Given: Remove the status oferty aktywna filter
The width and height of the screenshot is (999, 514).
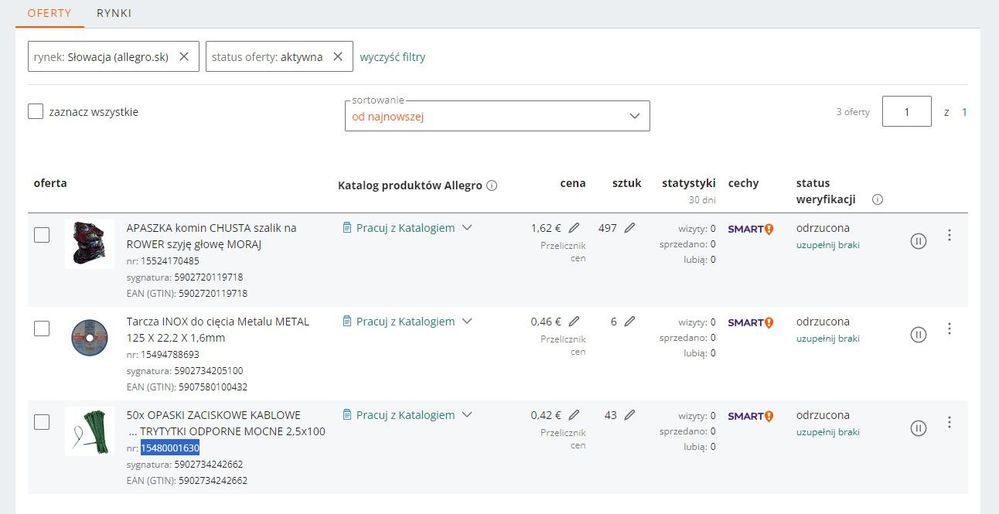Looking at the screenshot, I should point(338,57).
